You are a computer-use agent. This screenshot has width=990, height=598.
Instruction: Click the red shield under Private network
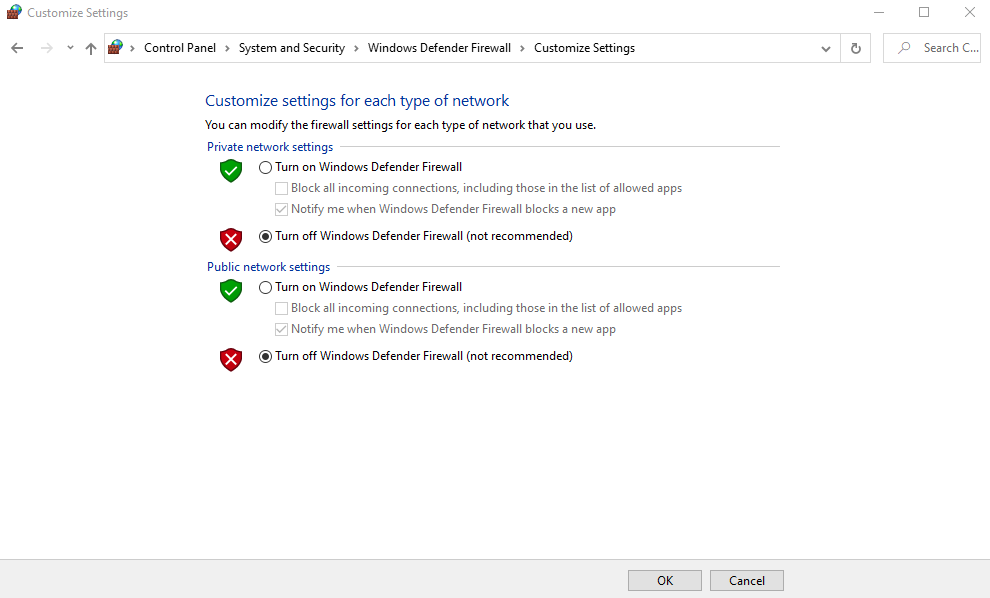pos(231,239)
